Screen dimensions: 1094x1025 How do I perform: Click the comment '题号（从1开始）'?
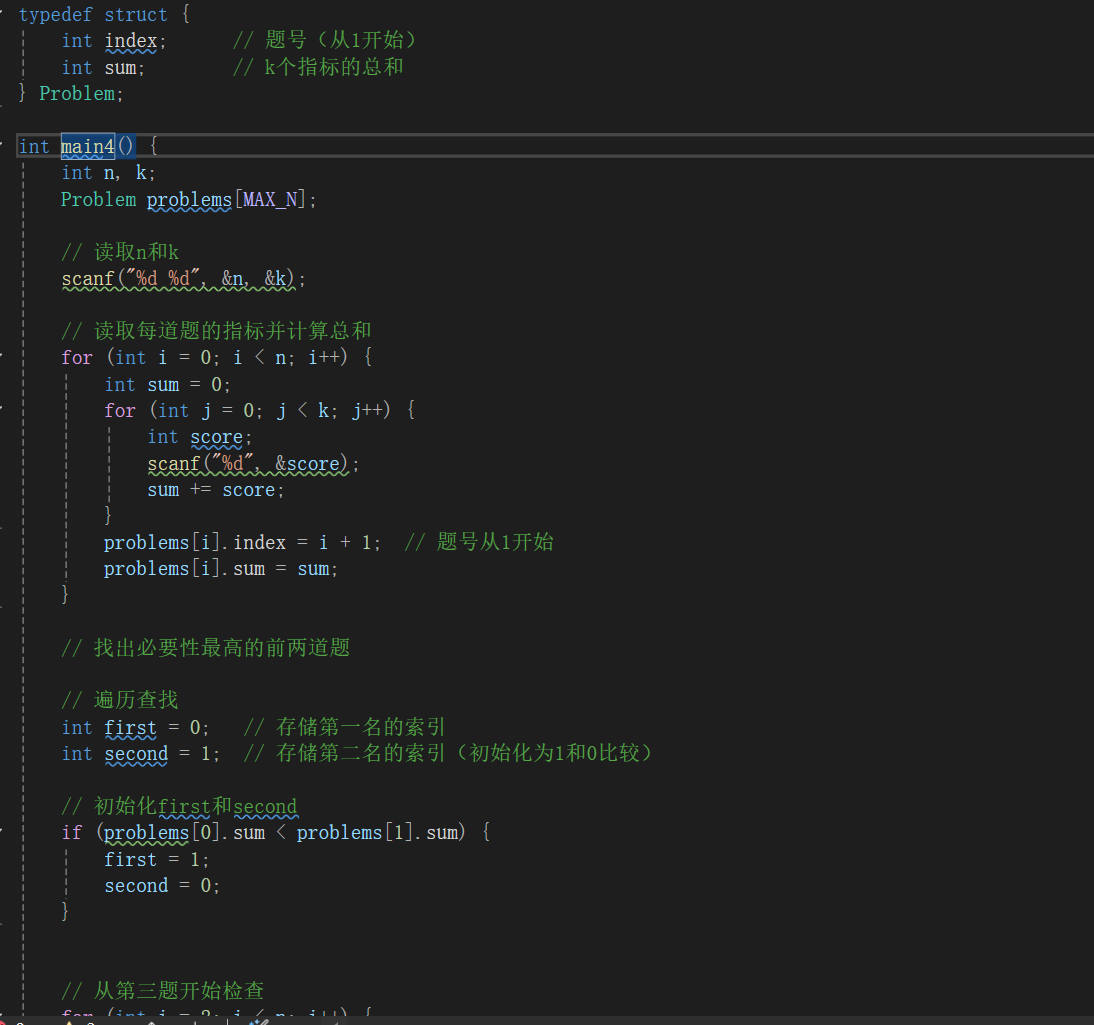(340, 40)
